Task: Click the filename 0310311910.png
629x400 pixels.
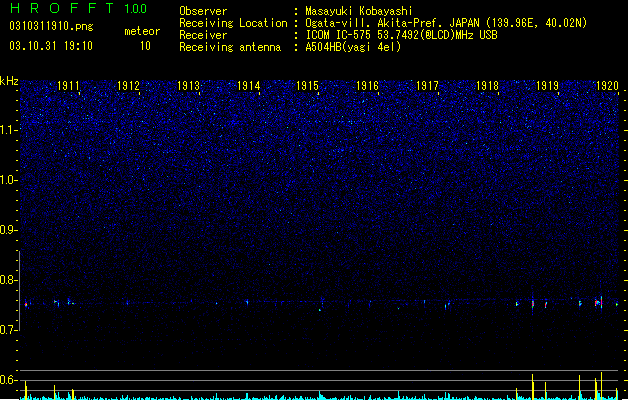Action: 51,27
